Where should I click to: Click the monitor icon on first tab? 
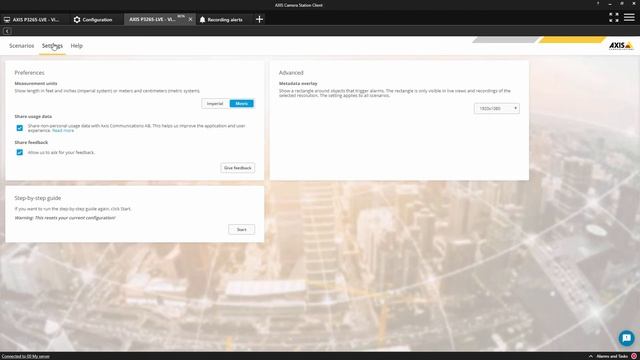pyautogui.click(x=7, y=20)
